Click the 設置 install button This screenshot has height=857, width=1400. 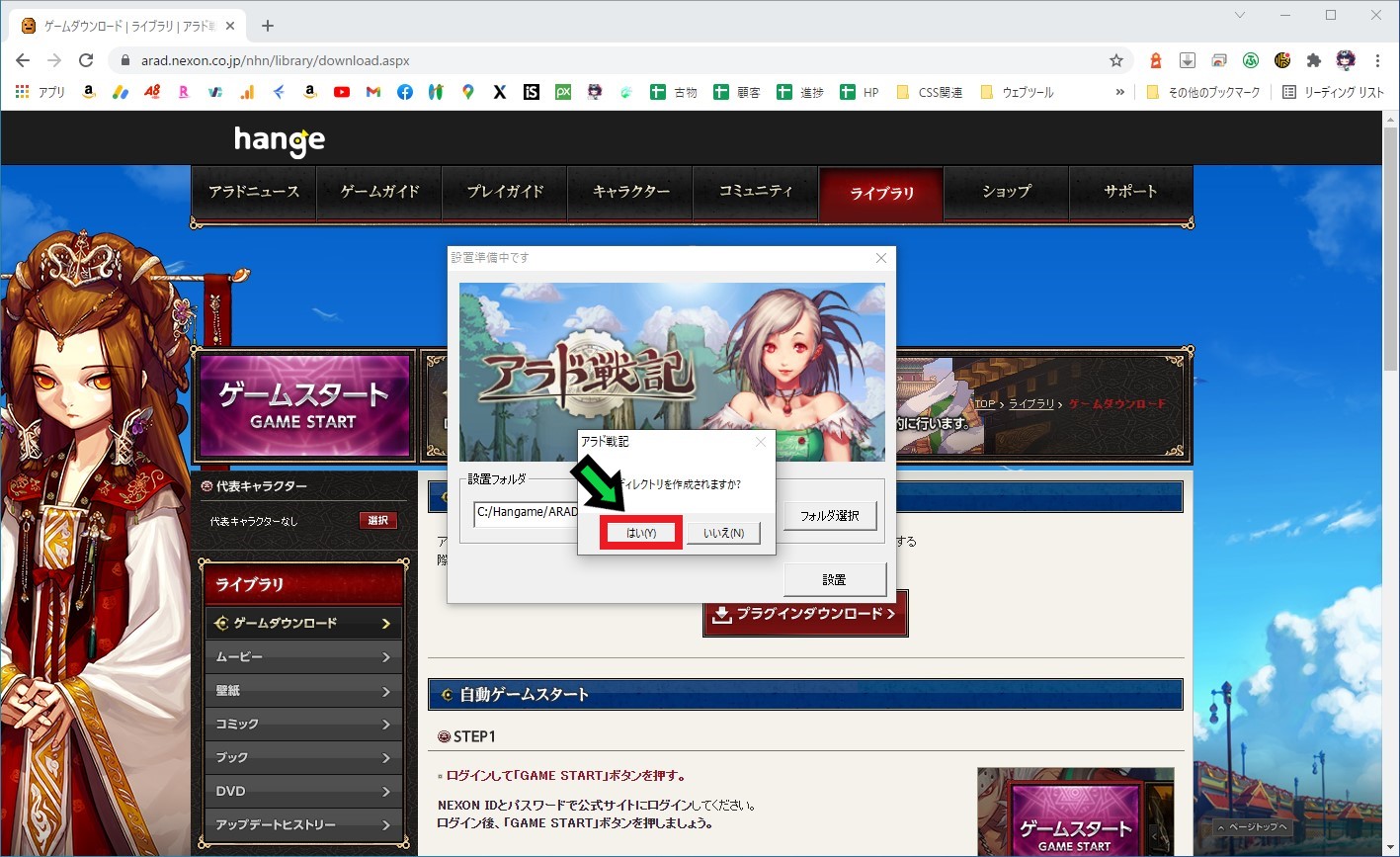(835, 580)
